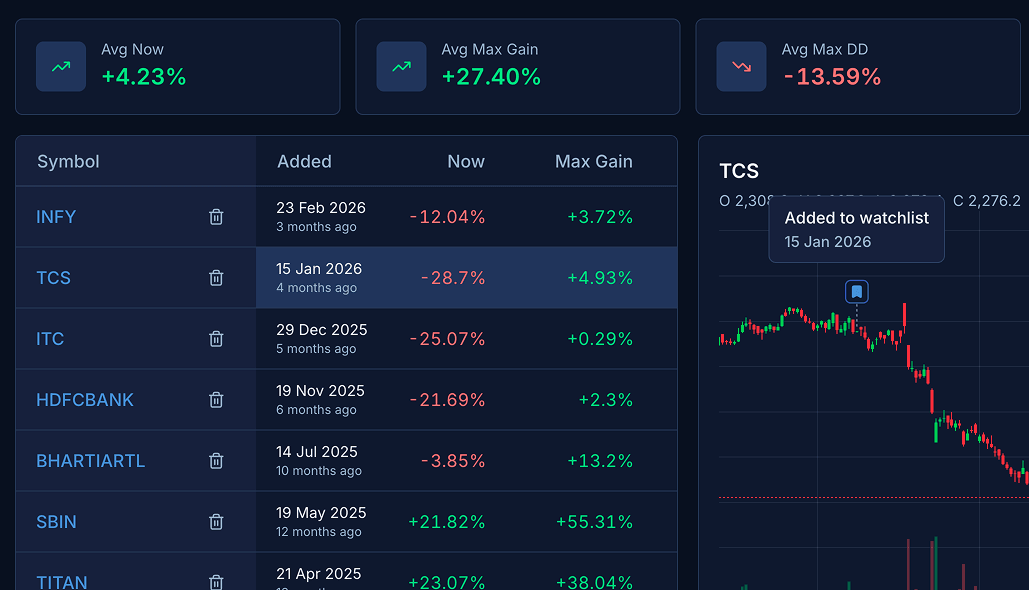Click TITAN's +23.07% Now value
Viewport: 1029px width, 590px height.
point(447,581)
